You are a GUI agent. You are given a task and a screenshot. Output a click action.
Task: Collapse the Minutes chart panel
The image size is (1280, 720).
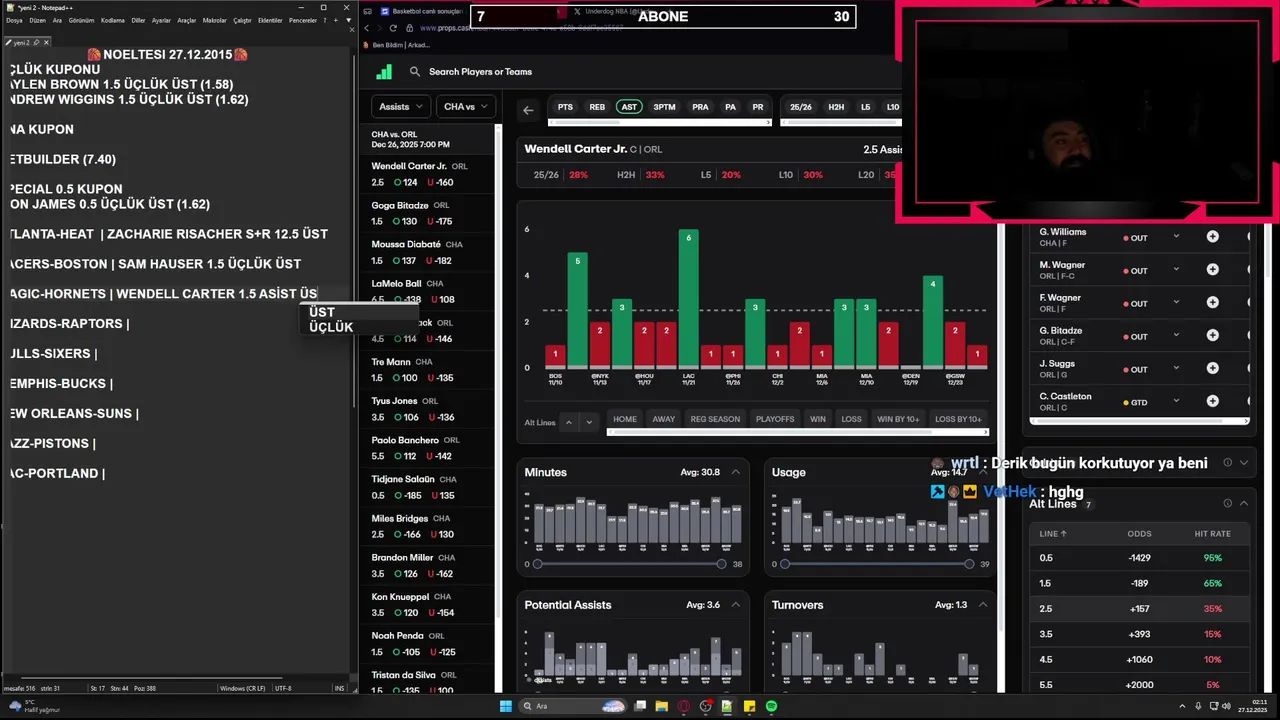click(x=736, y=472)
